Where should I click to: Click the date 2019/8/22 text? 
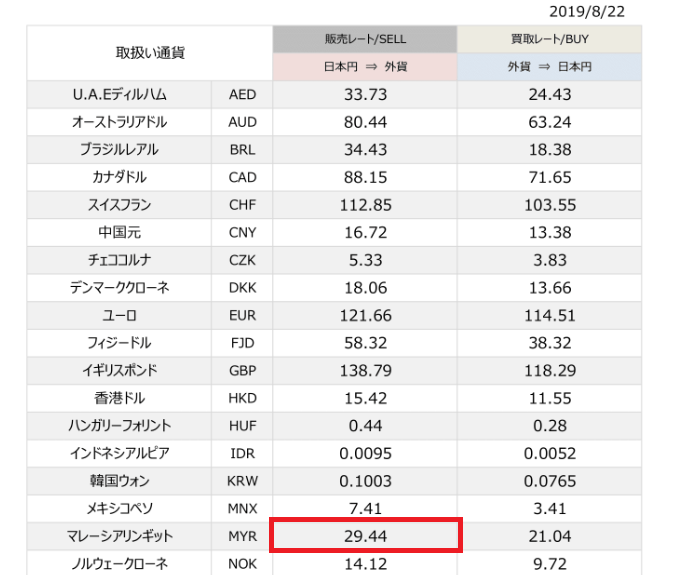point(587,12)
